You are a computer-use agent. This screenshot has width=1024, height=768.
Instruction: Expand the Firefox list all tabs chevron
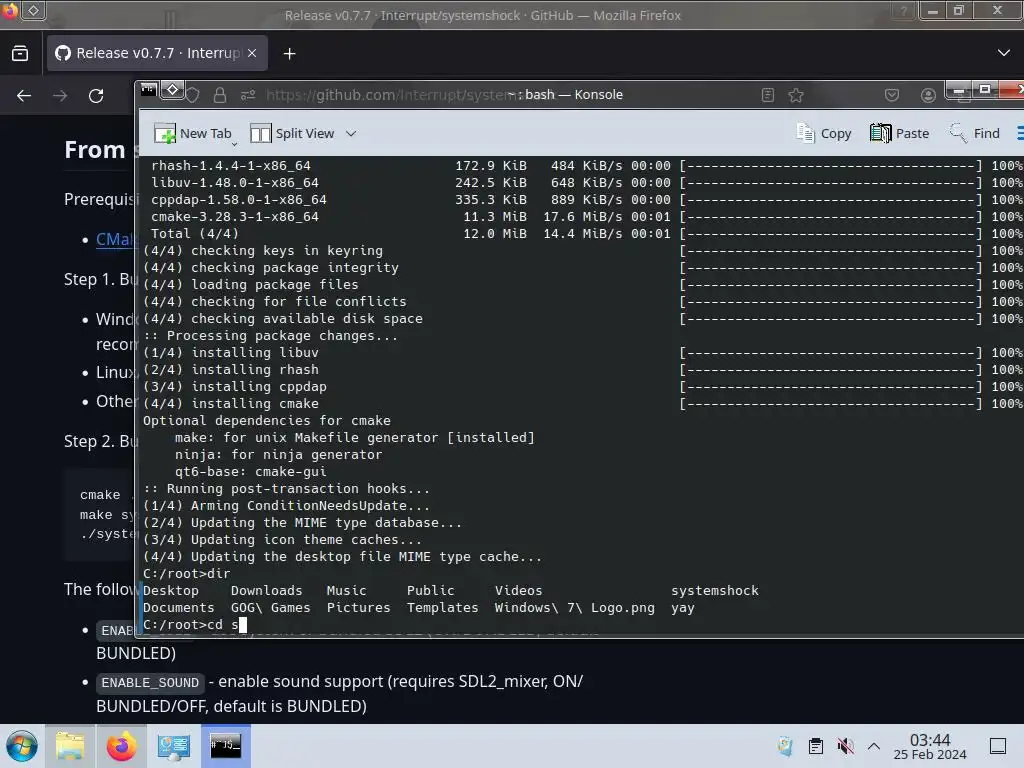tap(1004, 53)
